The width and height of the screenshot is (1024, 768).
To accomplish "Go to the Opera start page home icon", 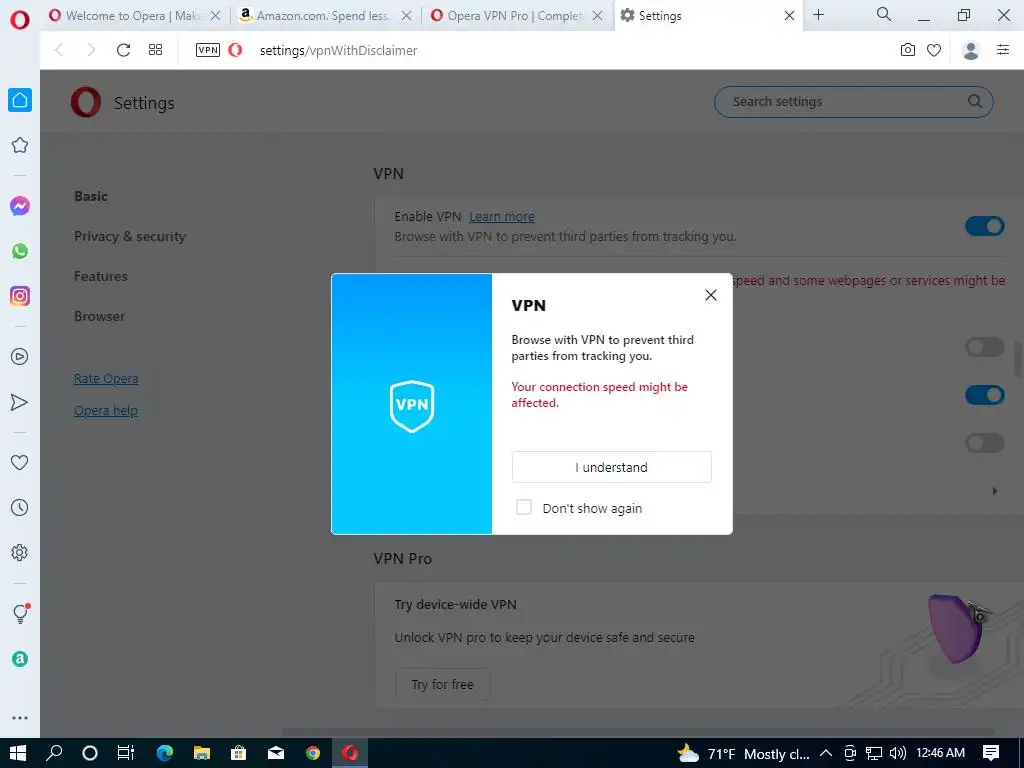I will 20,100.
